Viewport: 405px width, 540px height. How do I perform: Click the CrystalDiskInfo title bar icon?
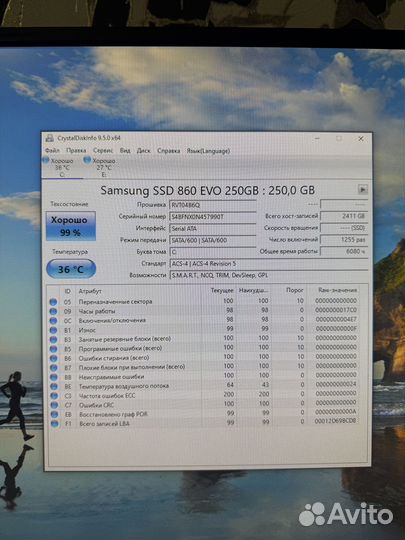coord(50,138)
